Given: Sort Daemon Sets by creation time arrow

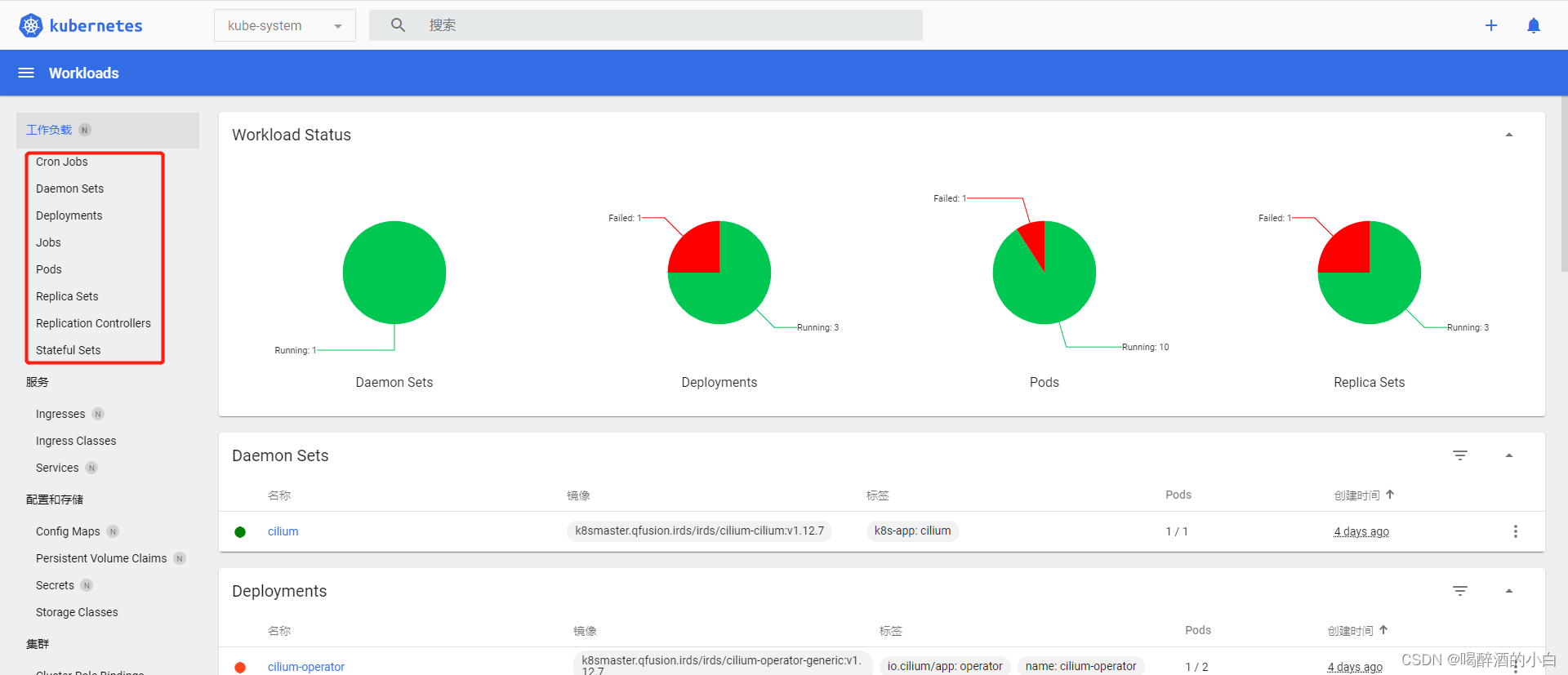Looking at the screenshot, I should coord(1390,495).
